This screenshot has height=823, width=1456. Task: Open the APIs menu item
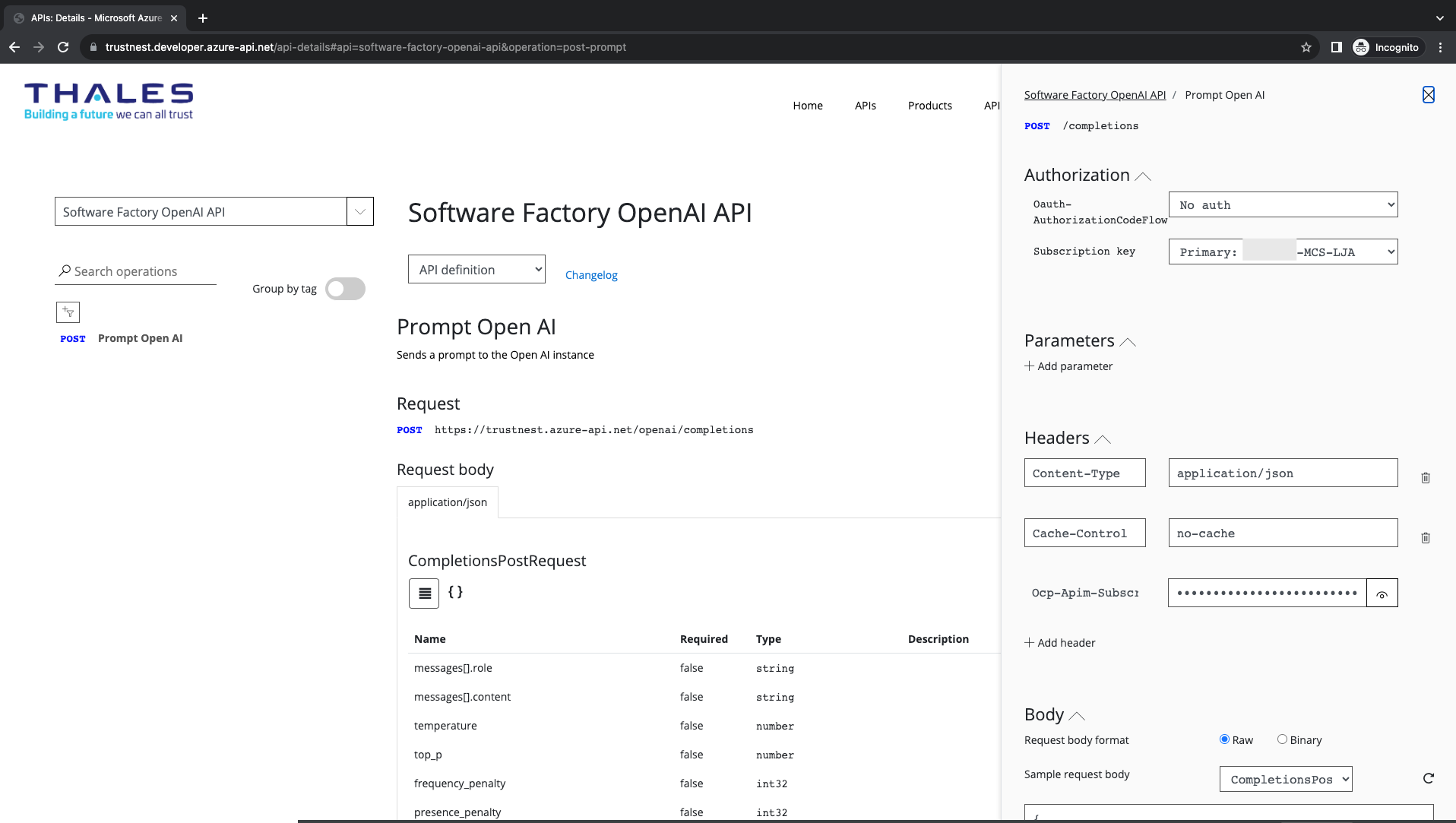pos(866,106)
